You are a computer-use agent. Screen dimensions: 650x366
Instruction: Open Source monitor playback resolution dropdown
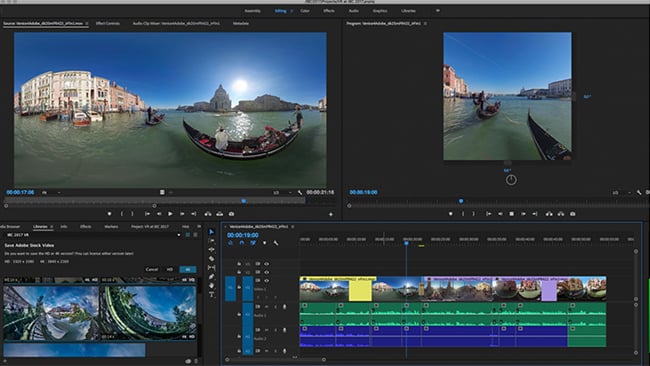(282, 192)
